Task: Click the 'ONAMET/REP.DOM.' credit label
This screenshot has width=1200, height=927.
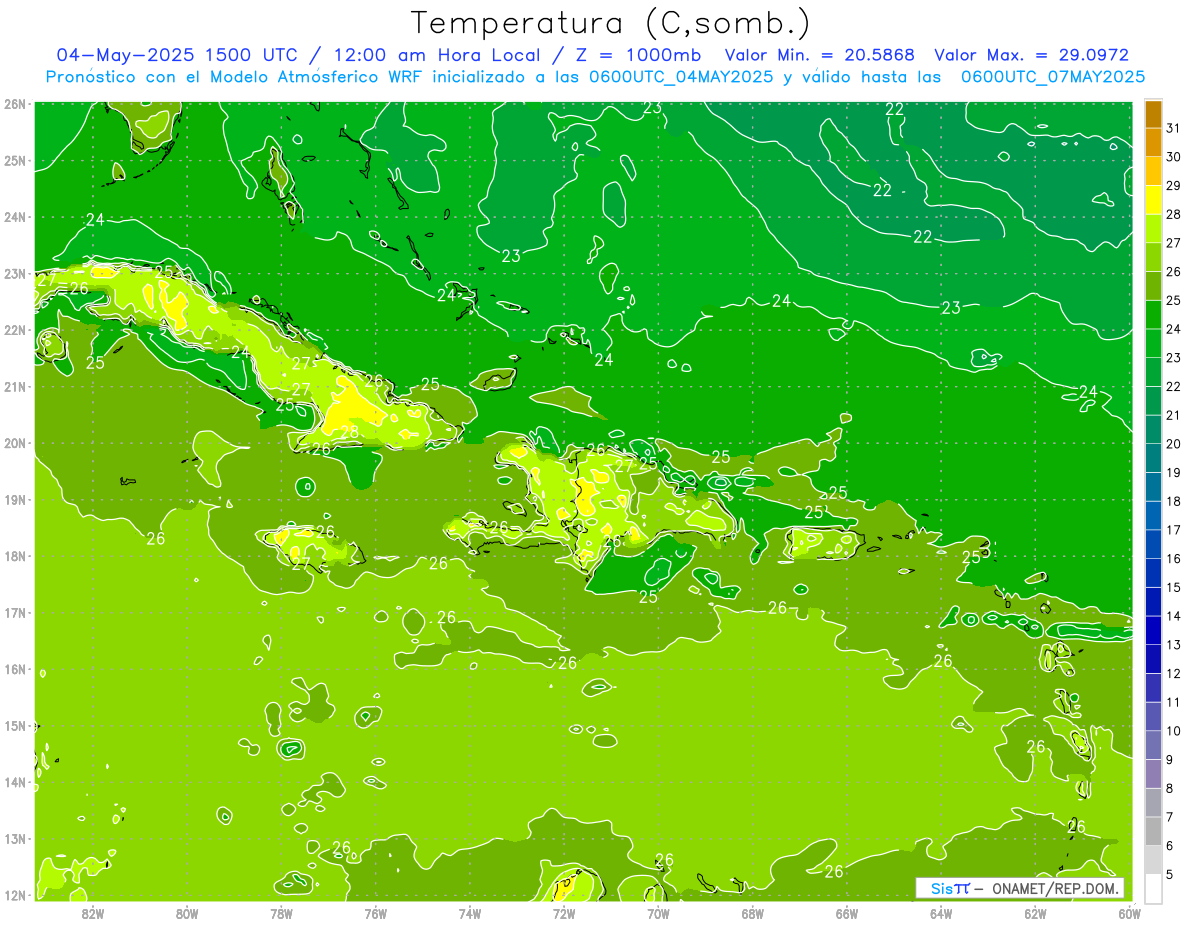Action: point(1057,889)
